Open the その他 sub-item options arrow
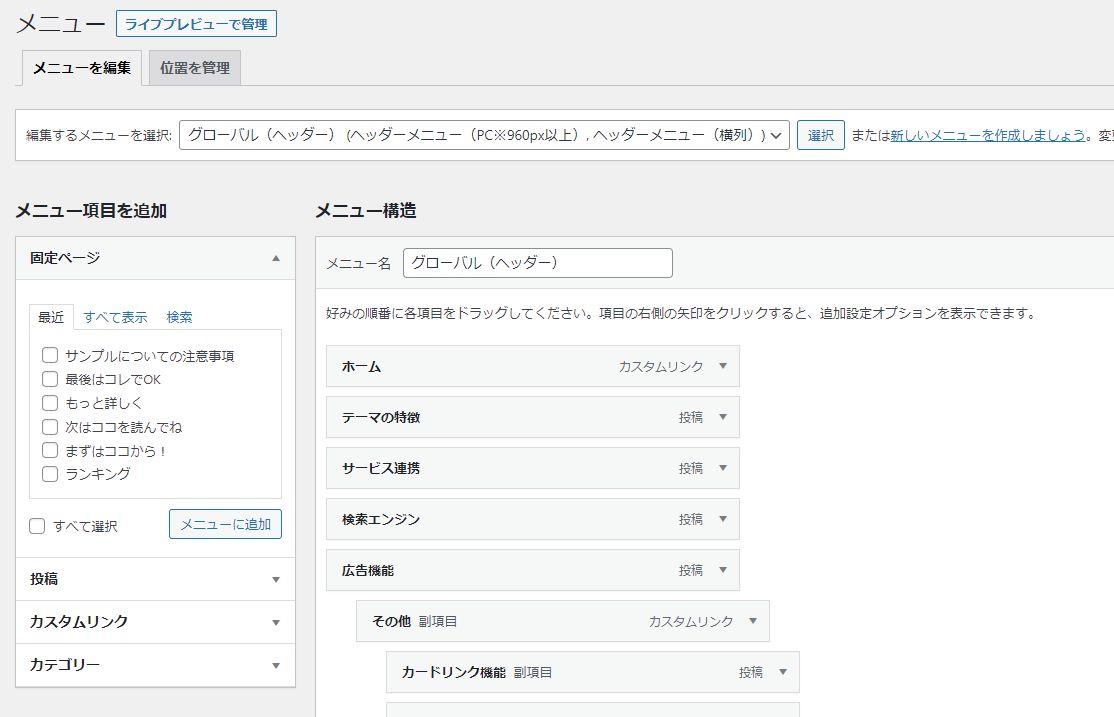This screenshot has width=1114, height=717. (753, 621)
